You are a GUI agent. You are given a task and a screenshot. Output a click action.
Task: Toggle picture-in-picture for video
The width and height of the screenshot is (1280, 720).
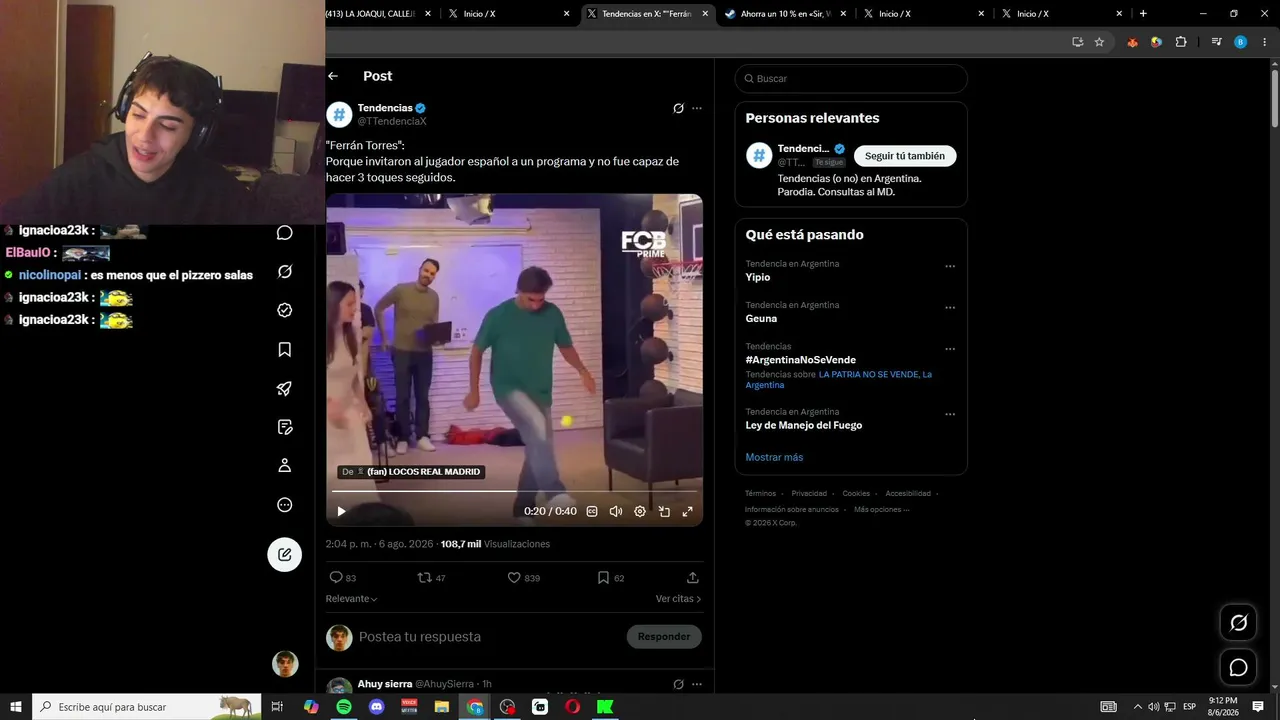664,511
